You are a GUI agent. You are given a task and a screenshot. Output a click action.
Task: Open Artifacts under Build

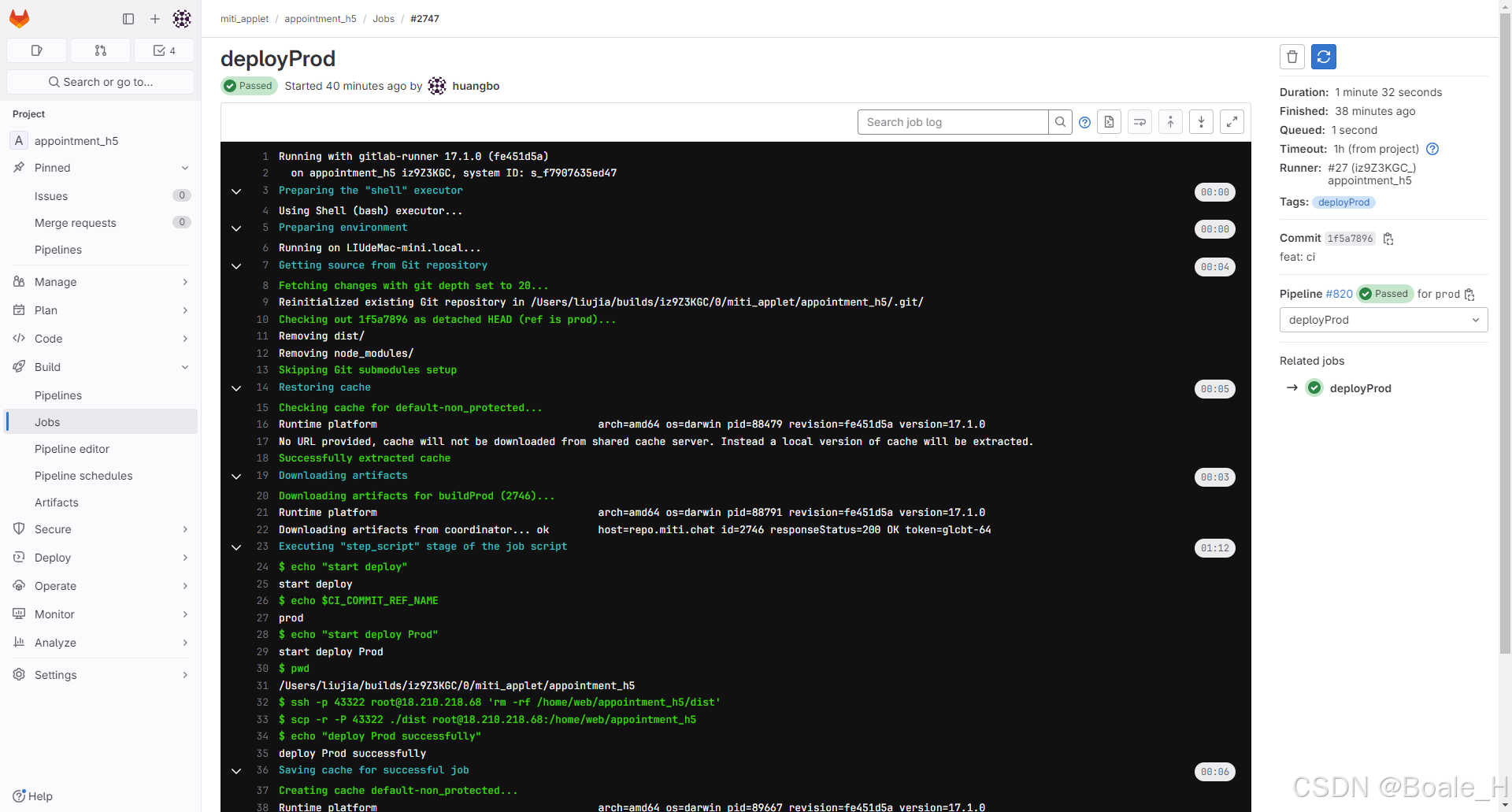pos(101,502)
